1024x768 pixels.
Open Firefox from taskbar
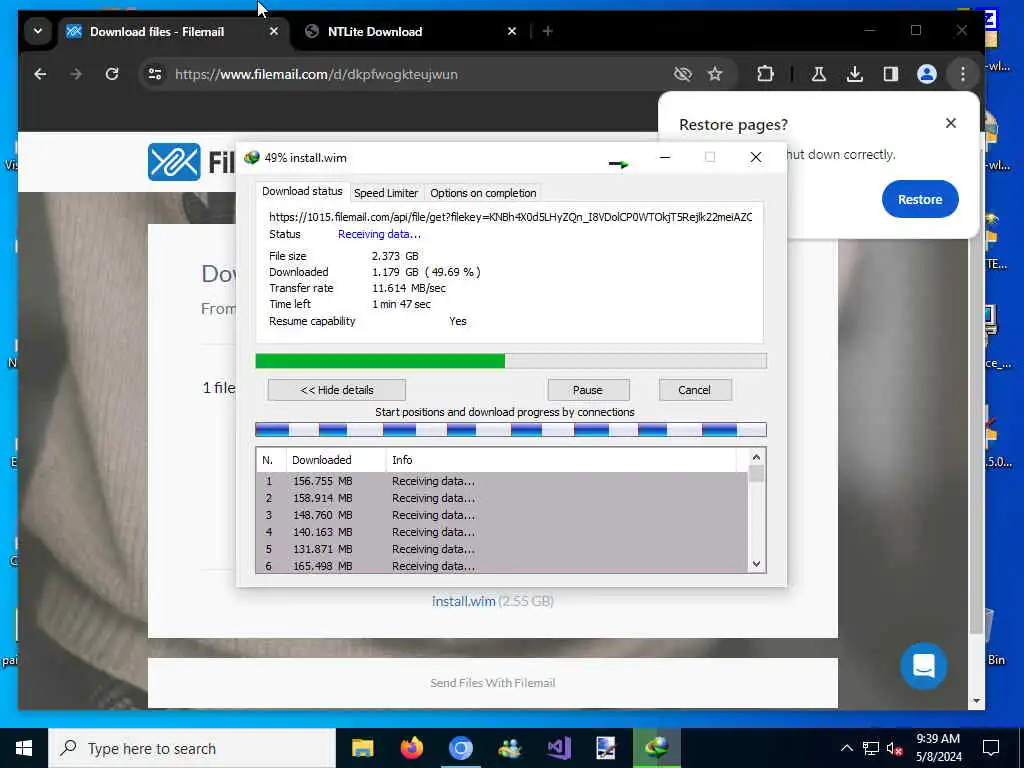point(411,748)
